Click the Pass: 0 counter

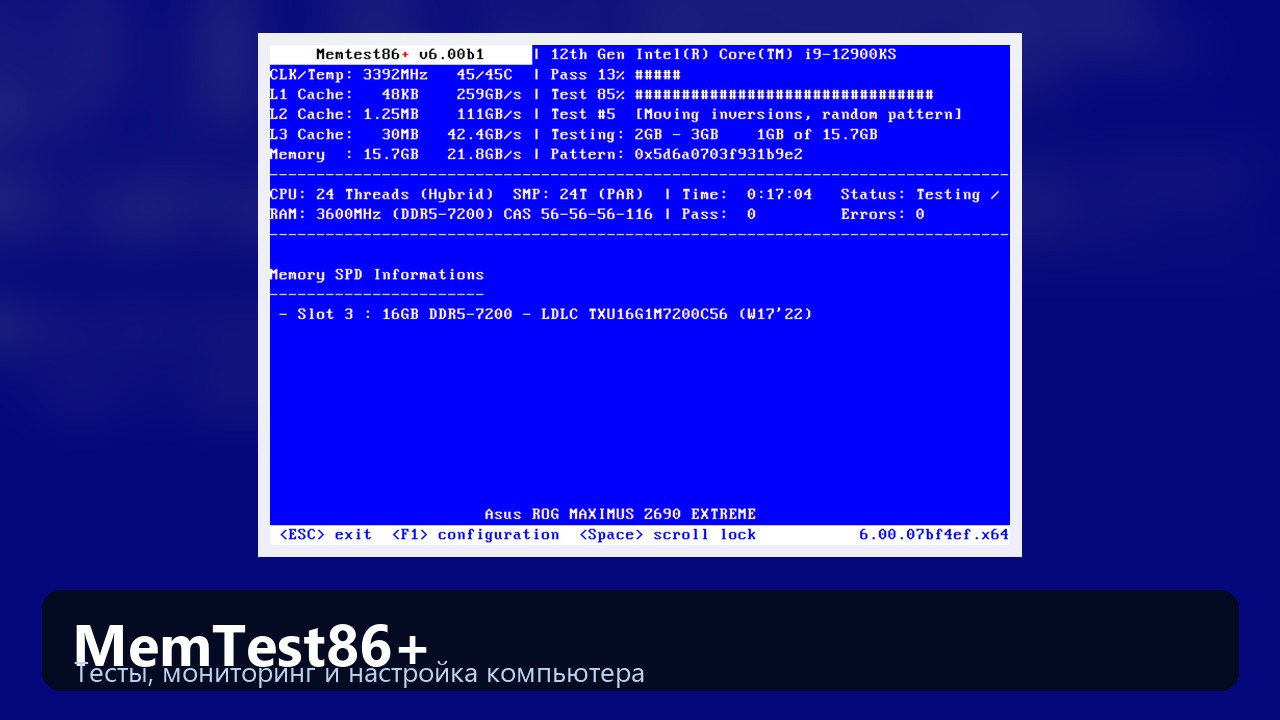[x=718, y=214]
